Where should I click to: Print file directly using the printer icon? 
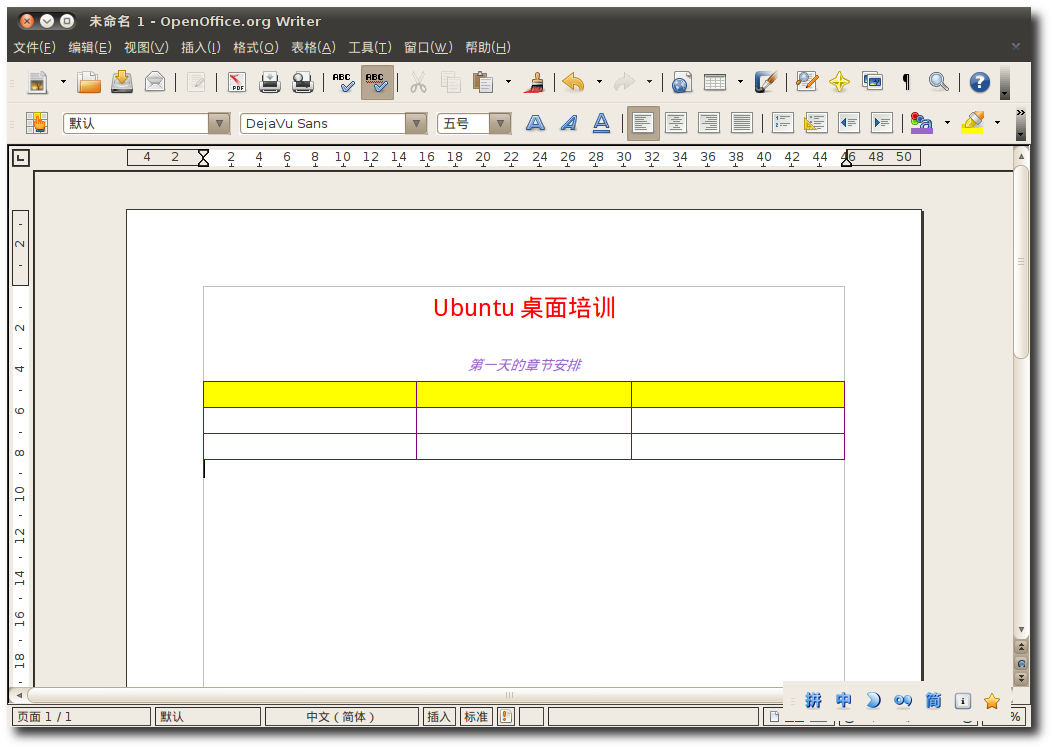pyautogui.click(x=270, y=83)
